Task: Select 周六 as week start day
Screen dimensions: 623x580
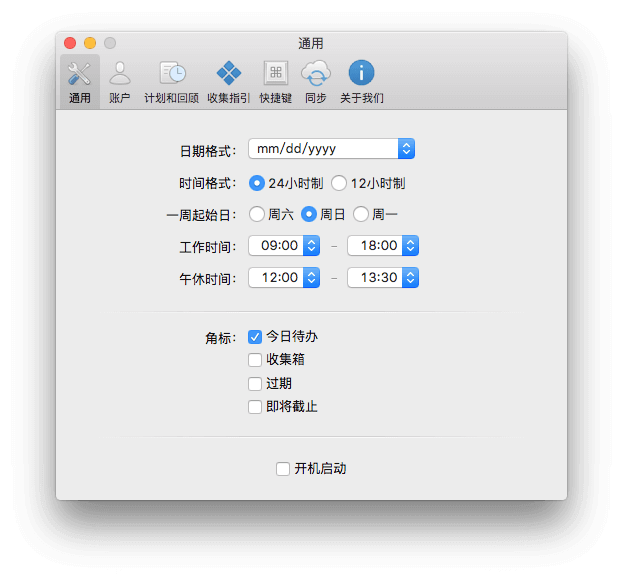Action: pos(257,214)
